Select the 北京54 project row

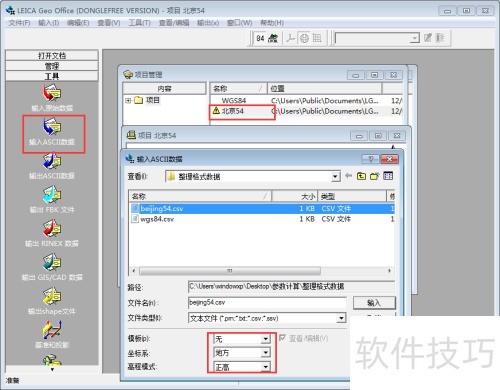click(x=307, y=111)
